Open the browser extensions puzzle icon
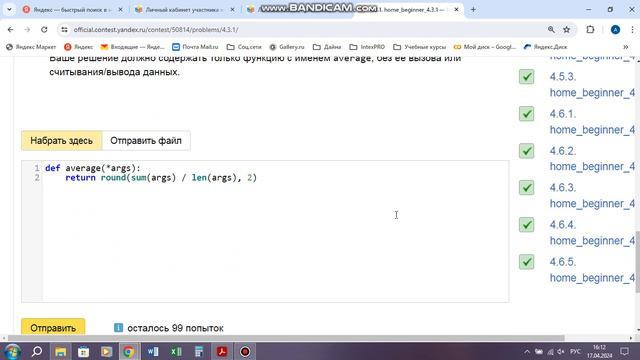The image size is (640, 360). [x=590, y=29]
